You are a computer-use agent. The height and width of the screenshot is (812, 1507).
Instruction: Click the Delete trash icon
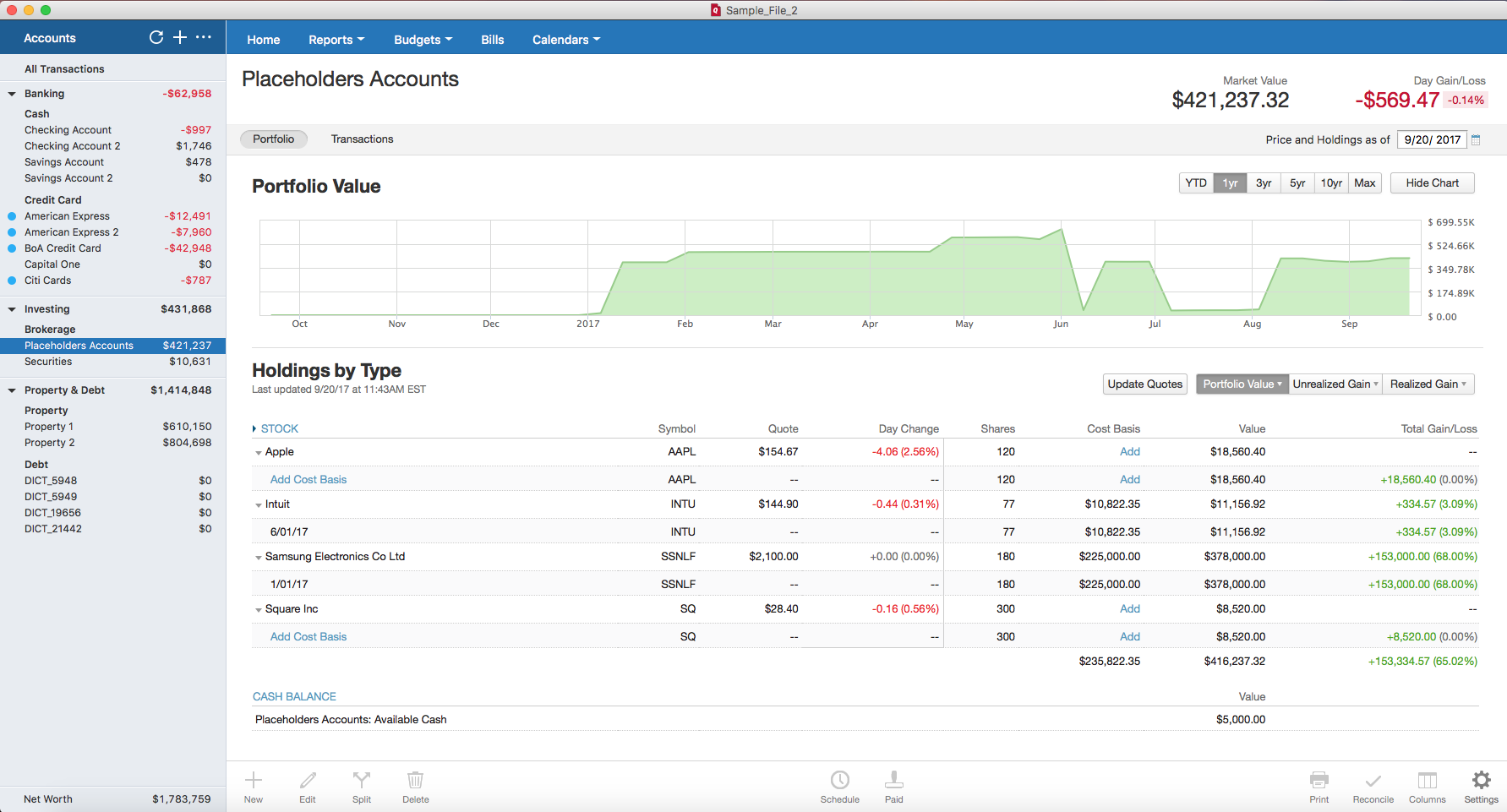click(415, 780)
